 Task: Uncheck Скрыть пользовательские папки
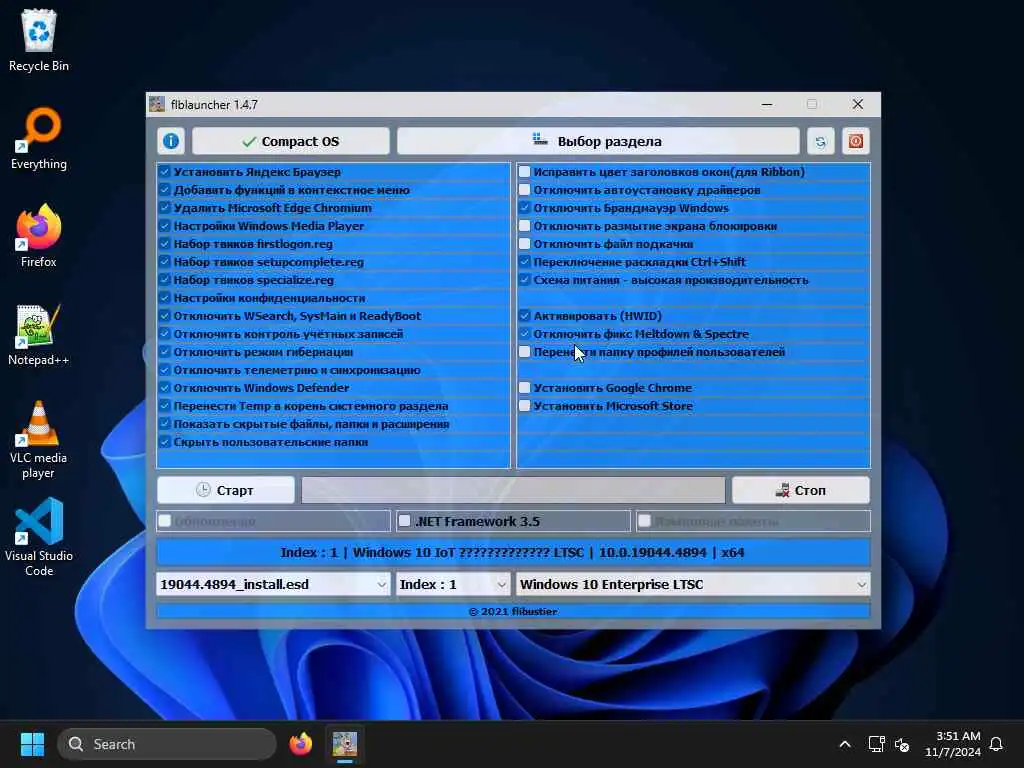tap(165, 442)
